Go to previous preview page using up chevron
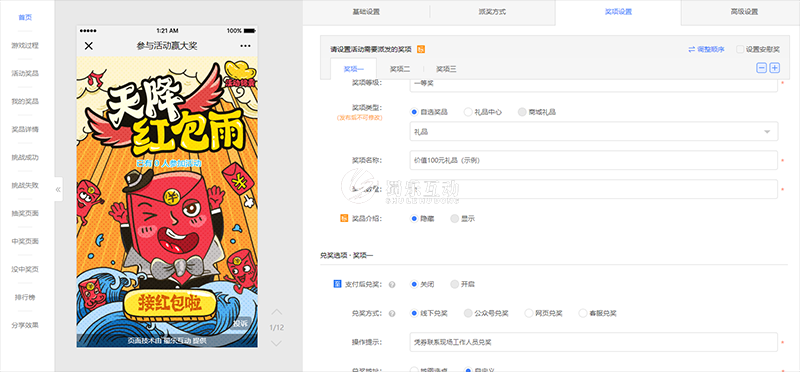The height and width of the screenshot is (372, 800). [276, 312]
